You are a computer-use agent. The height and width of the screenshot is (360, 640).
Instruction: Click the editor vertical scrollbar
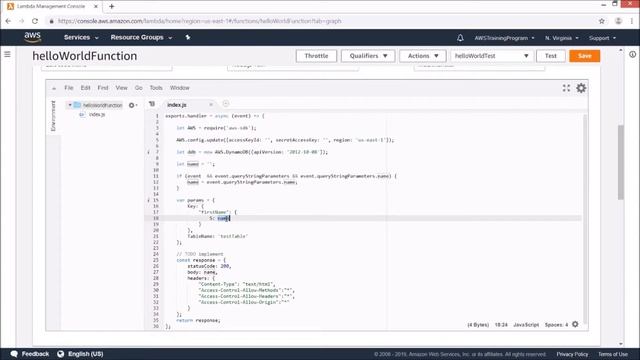(585, 220)
